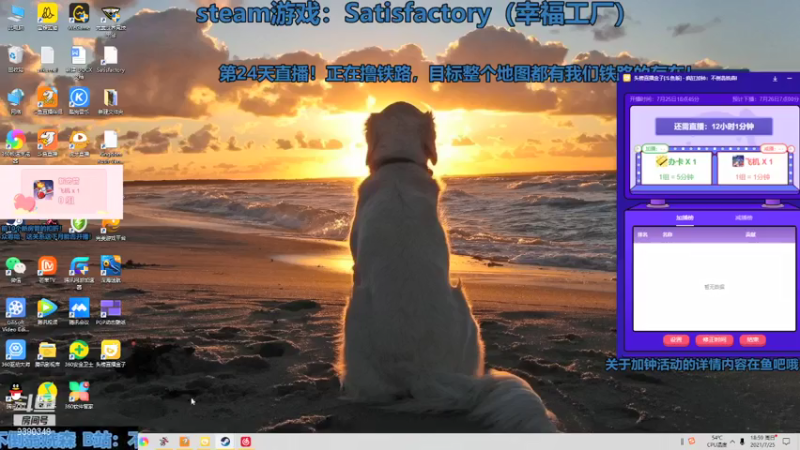Open the WeGame desktop shortcut
This screenshot has height=450, width=800.
[79, 17]
